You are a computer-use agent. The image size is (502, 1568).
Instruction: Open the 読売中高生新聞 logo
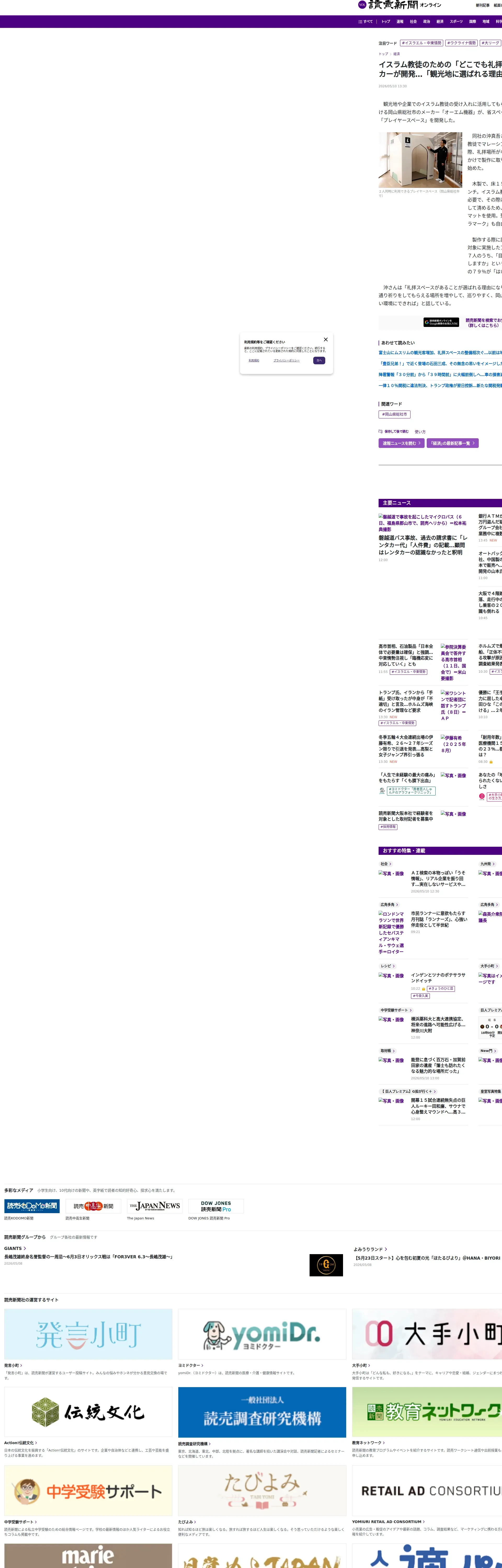(93, 1206)
